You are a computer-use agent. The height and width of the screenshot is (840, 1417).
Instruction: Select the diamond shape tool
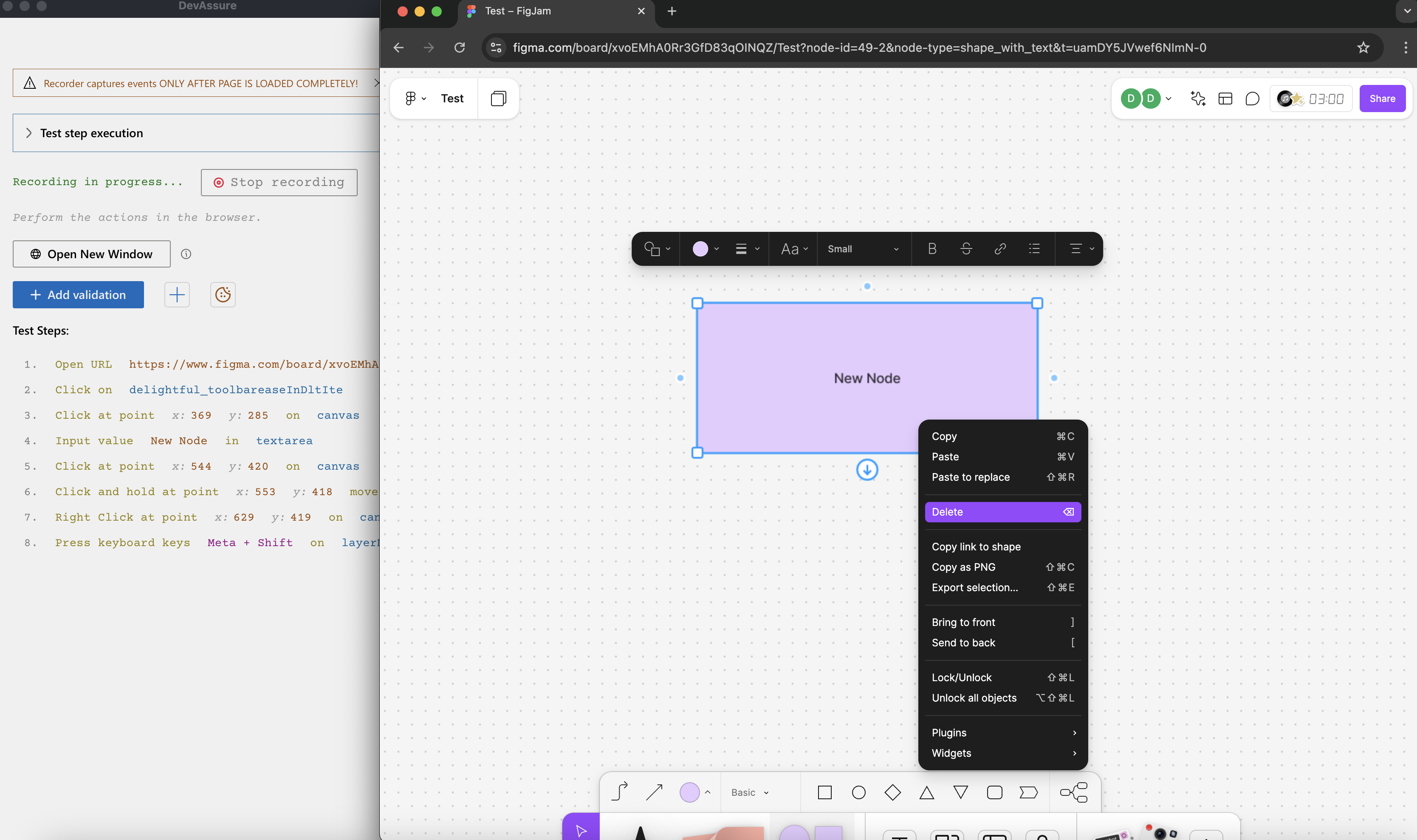tap(892, 792)
